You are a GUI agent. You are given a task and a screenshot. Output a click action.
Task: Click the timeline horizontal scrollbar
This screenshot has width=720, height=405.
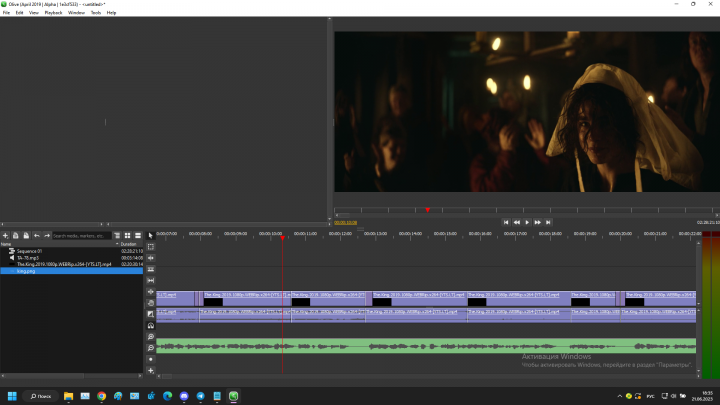(428, 377)
